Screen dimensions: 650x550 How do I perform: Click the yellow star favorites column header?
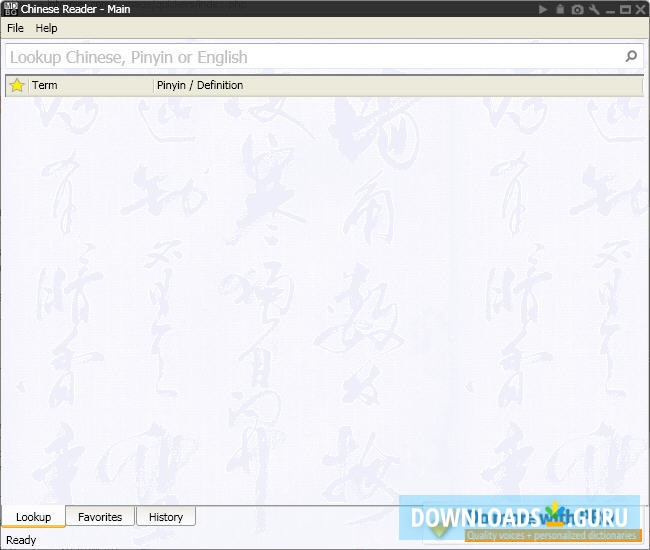(x=17, y=85)
